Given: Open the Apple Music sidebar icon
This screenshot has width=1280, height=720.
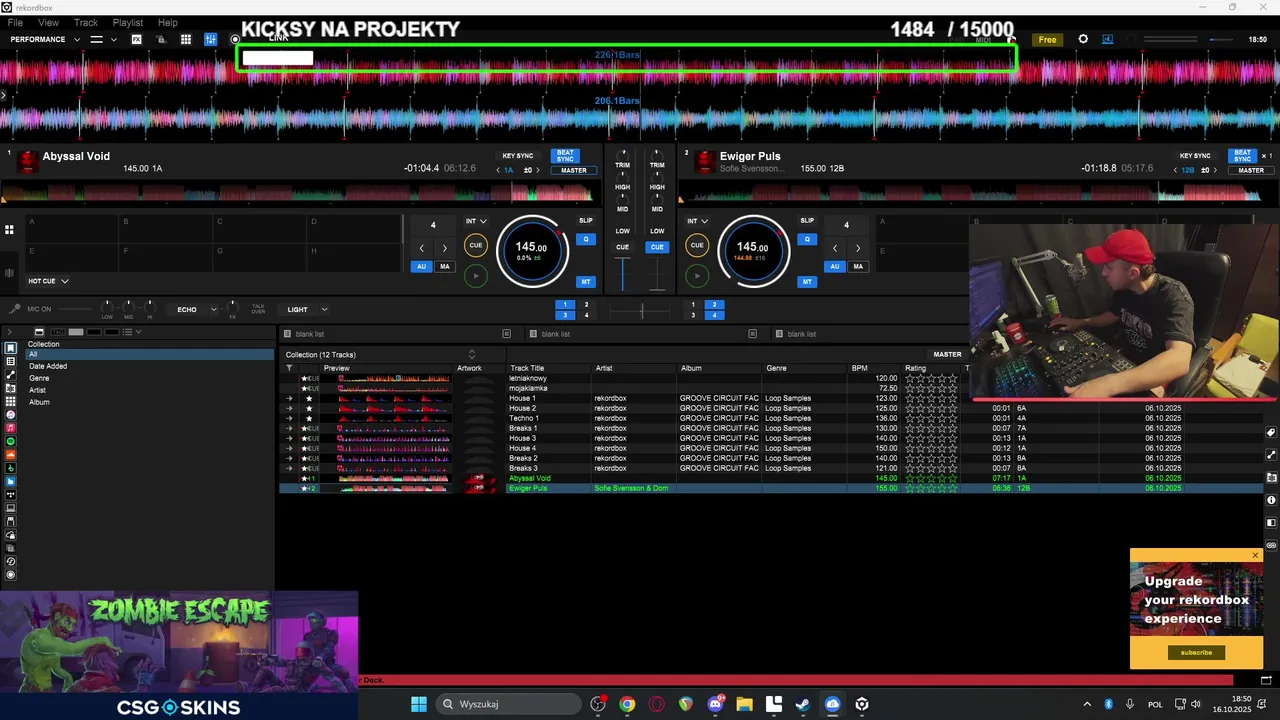Looking at the screenshot, I should (x=11, y=428).
